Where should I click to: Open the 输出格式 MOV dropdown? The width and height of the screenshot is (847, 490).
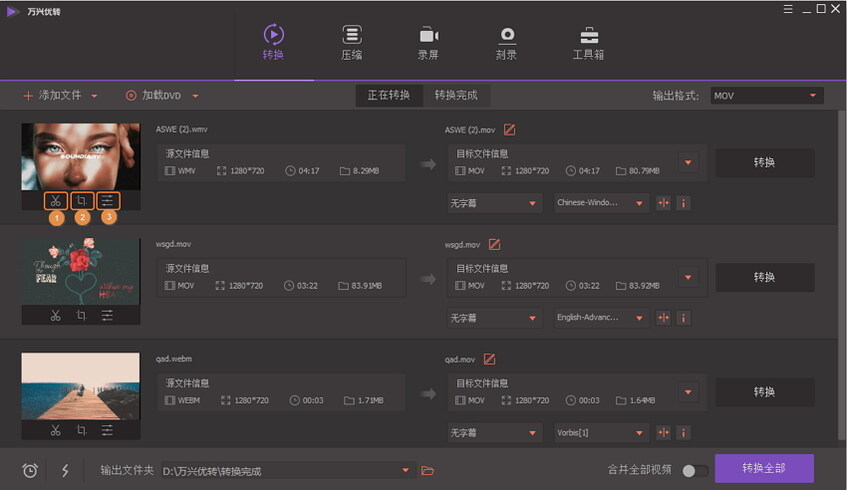click(767, 96)
